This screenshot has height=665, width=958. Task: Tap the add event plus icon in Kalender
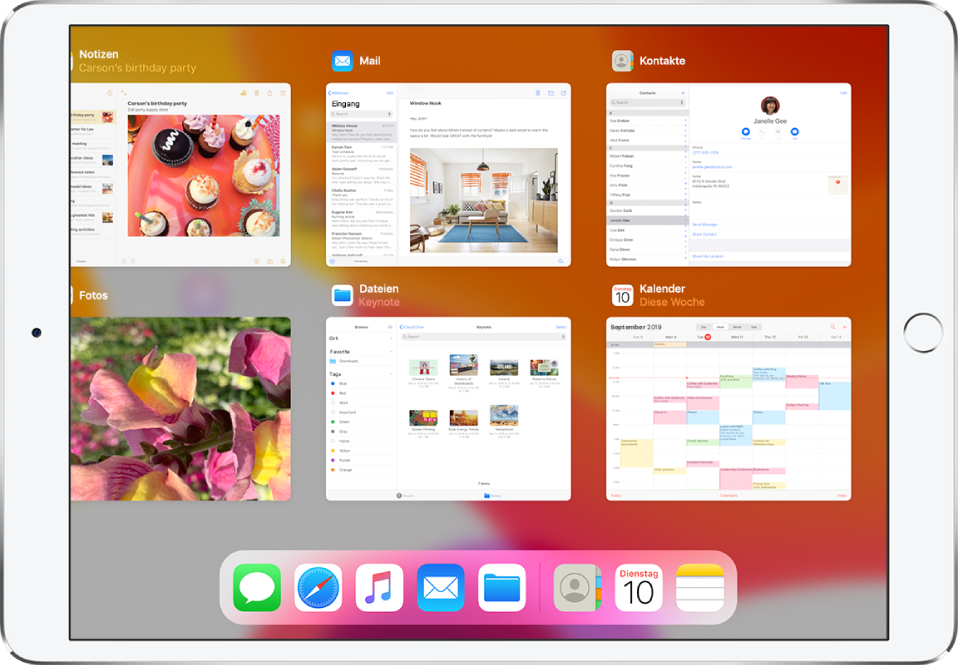tap(844, 326)
